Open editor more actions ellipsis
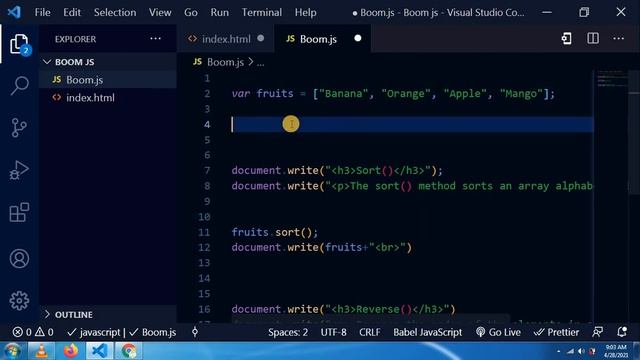The image size is (640, 360). tap(618, 39)
